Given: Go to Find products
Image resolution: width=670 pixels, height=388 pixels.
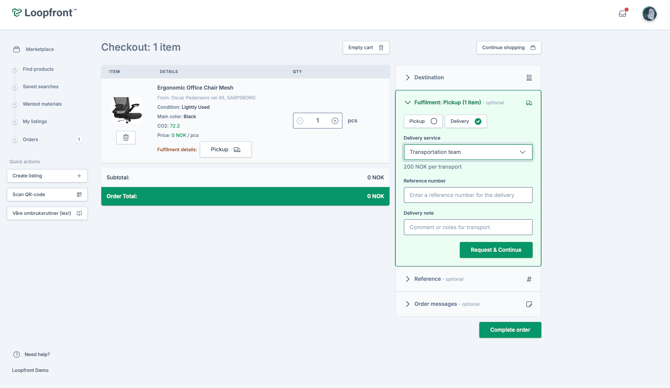Looking at the screenshot, I should click(38, 69).
